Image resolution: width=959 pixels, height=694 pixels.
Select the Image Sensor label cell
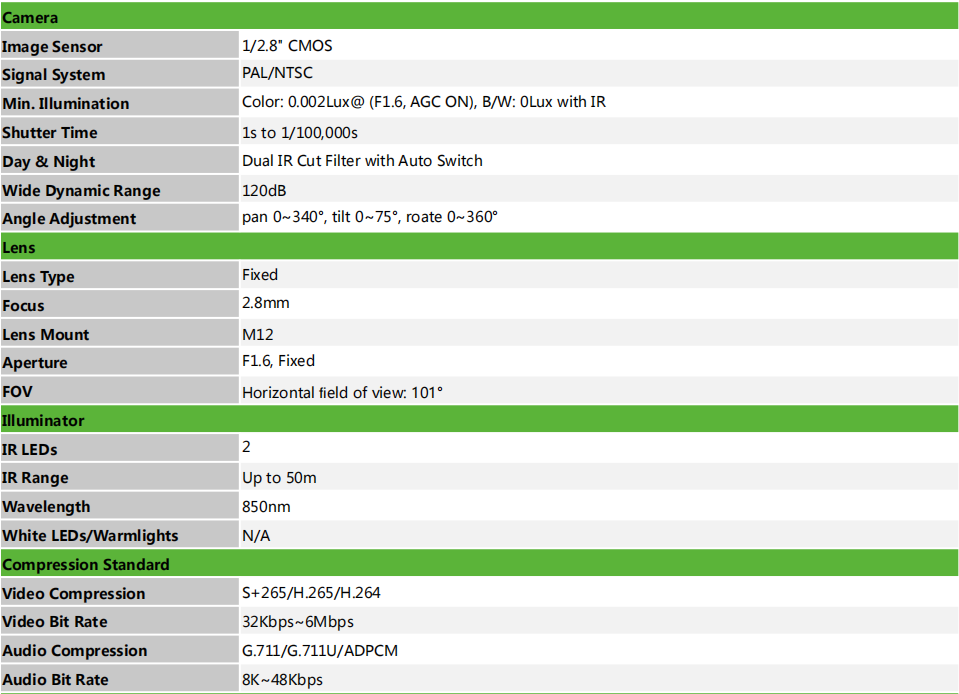point(120,46)
